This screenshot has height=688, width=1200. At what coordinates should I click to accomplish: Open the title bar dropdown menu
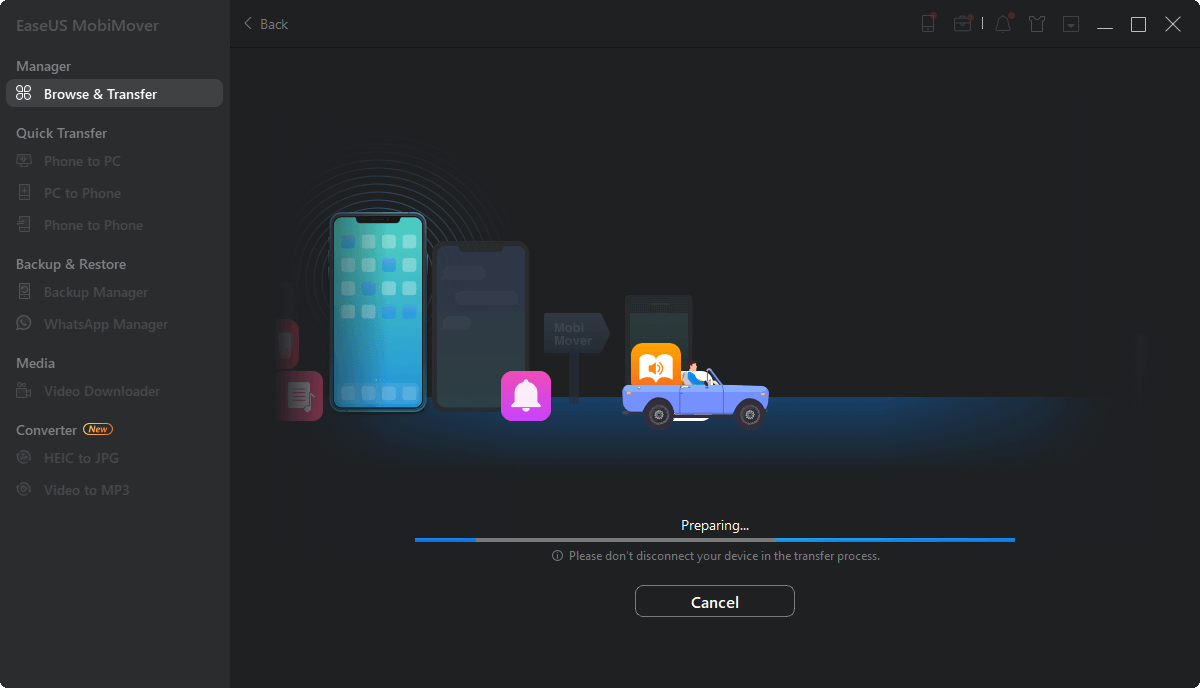pyautogui.click(x=1071, y=24)
